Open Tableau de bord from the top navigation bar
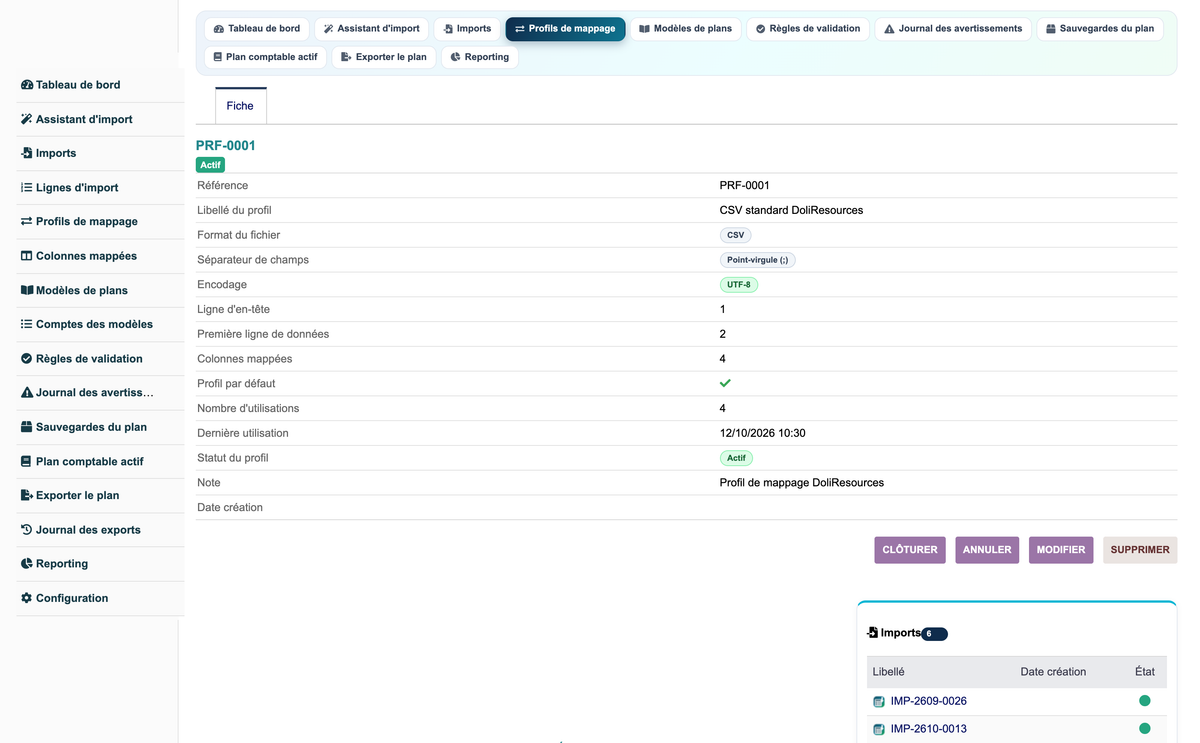This screenshot has width=1200, height=743. (257, 29)
